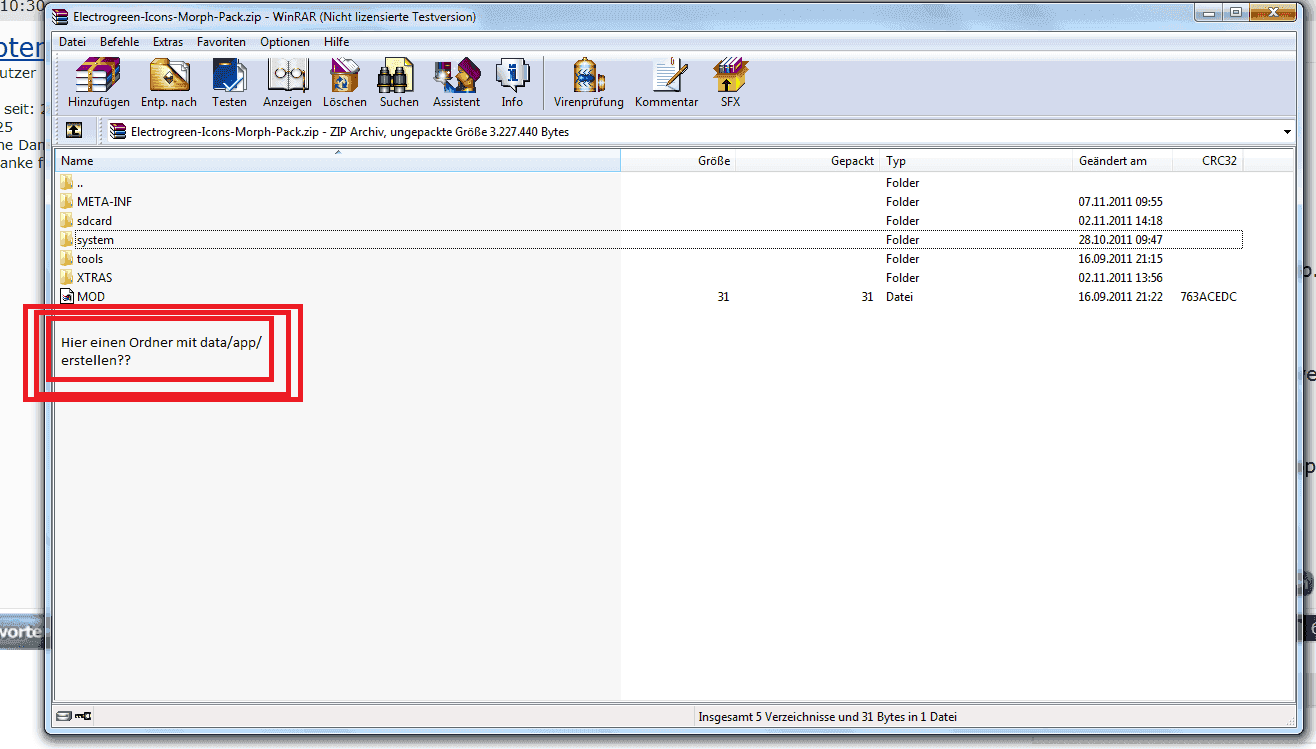
Task: Click the date 16.09.2011 21:22
Action: pos(1120,296)
